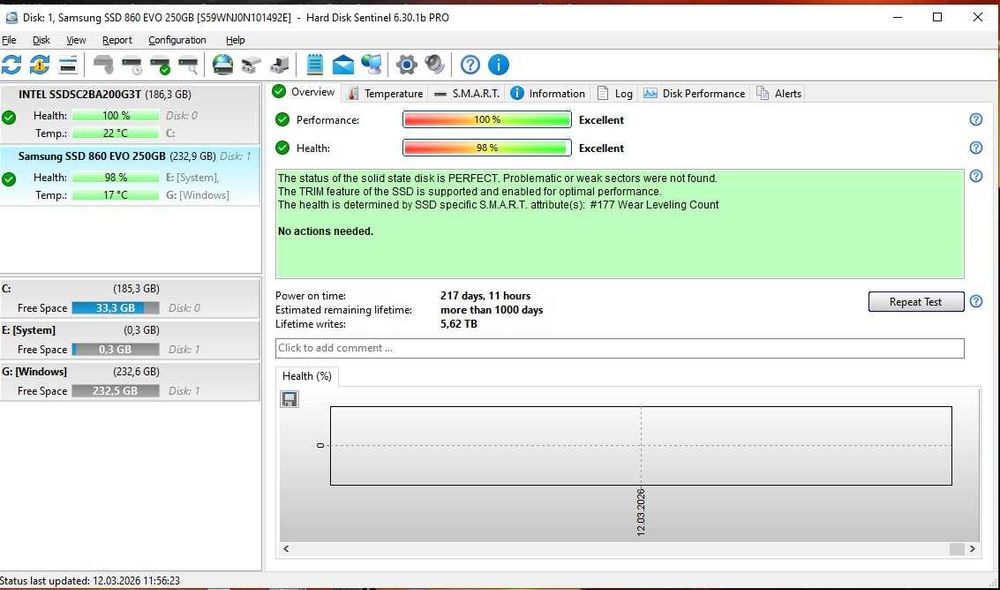1000x590 pixels.
Task: Click the blue envelope email icon
Action: 343,64
